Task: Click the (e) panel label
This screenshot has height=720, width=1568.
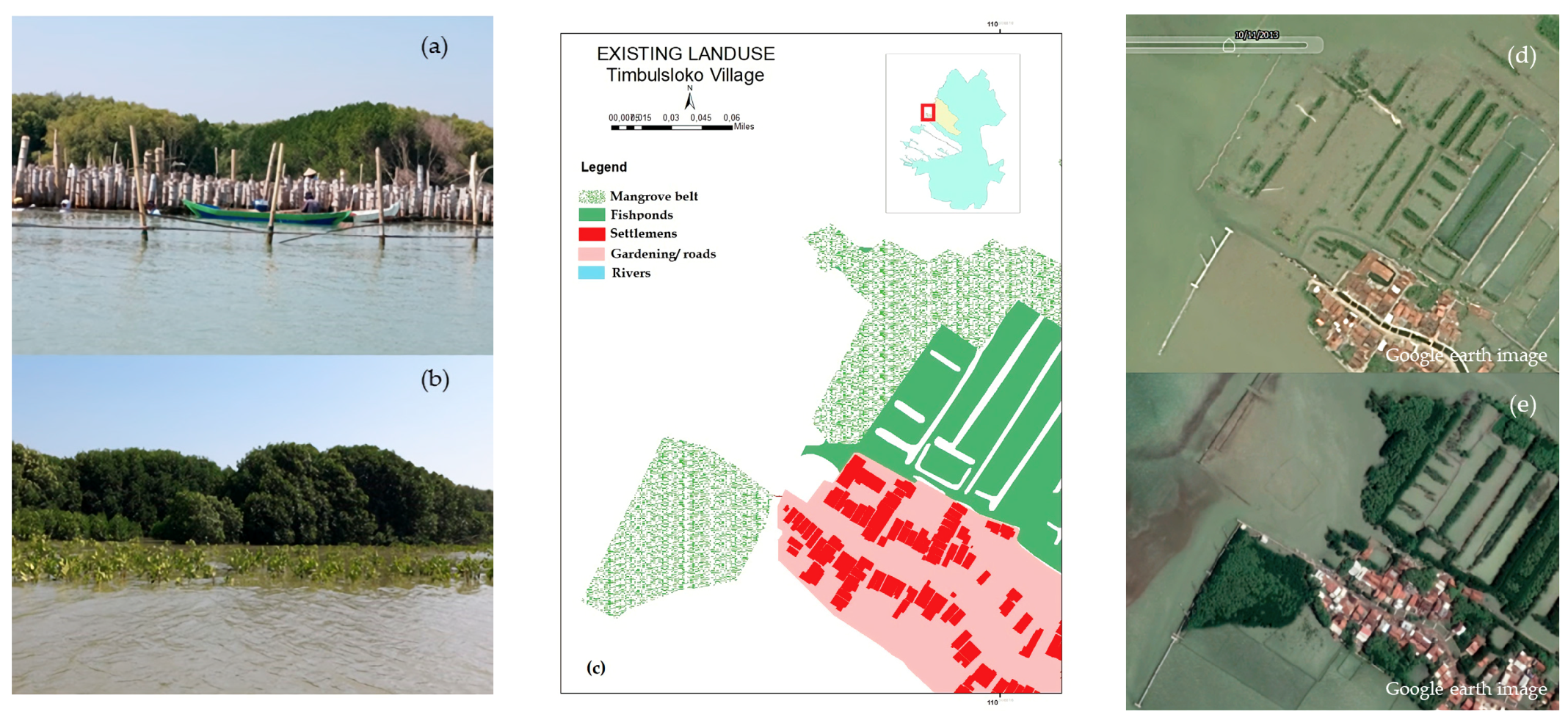Action: point(1522,404)
